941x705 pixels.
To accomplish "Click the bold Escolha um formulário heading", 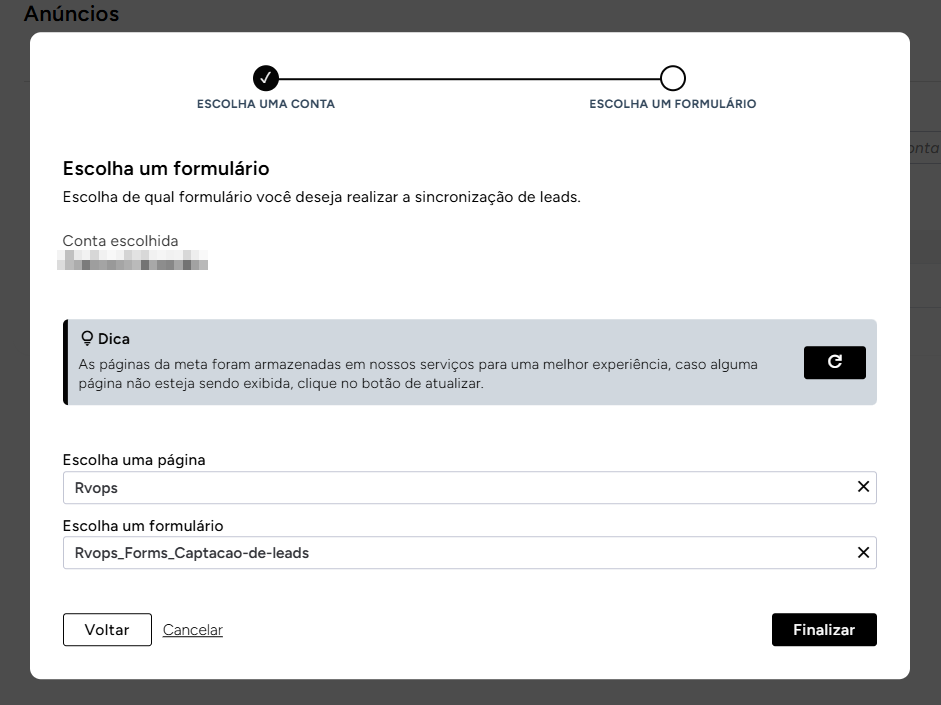I will click(166, 169).
